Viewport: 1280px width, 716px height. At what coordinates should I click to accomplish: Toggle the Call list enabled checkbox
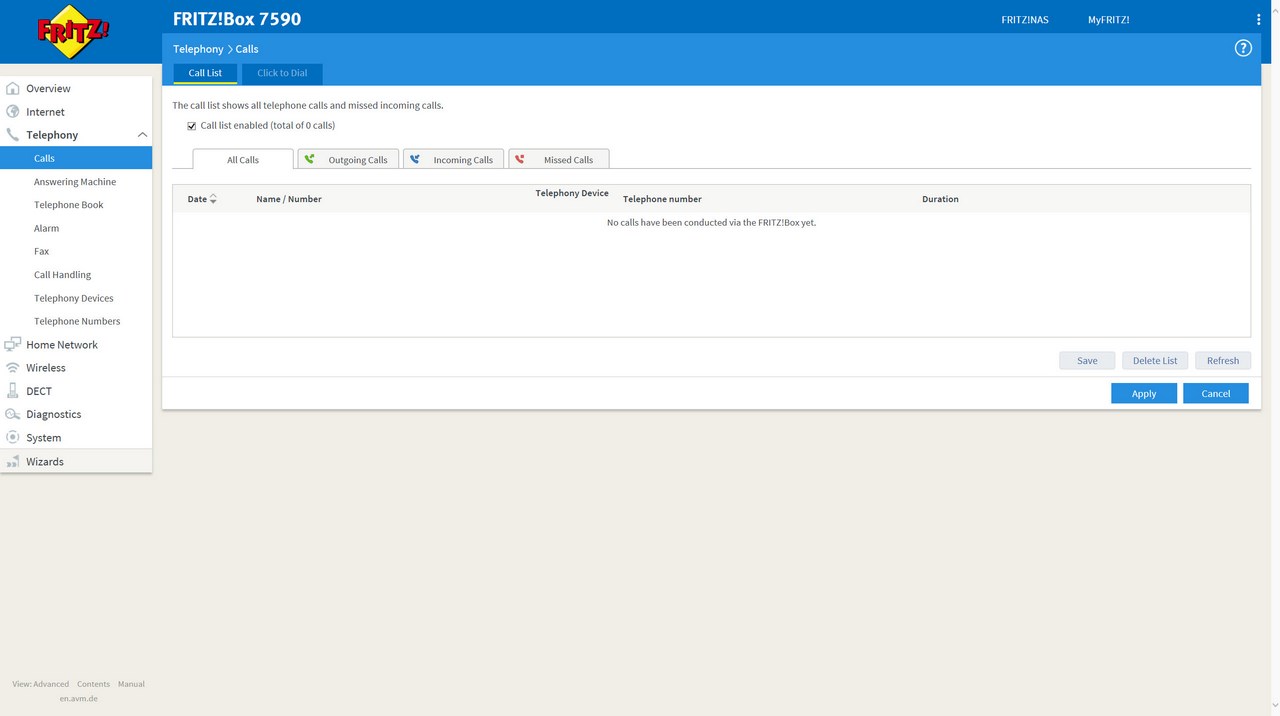[192, 126]
